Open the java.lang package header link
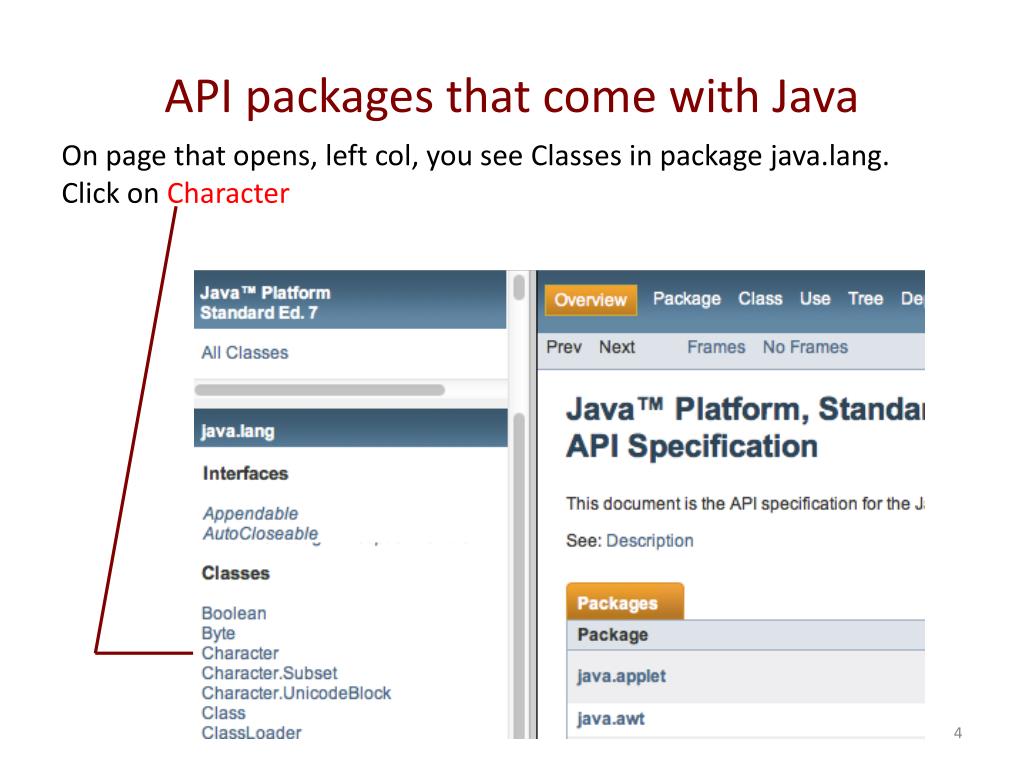Image resolution: width=1024 pixels, height=768 pixels. point(238,432)
